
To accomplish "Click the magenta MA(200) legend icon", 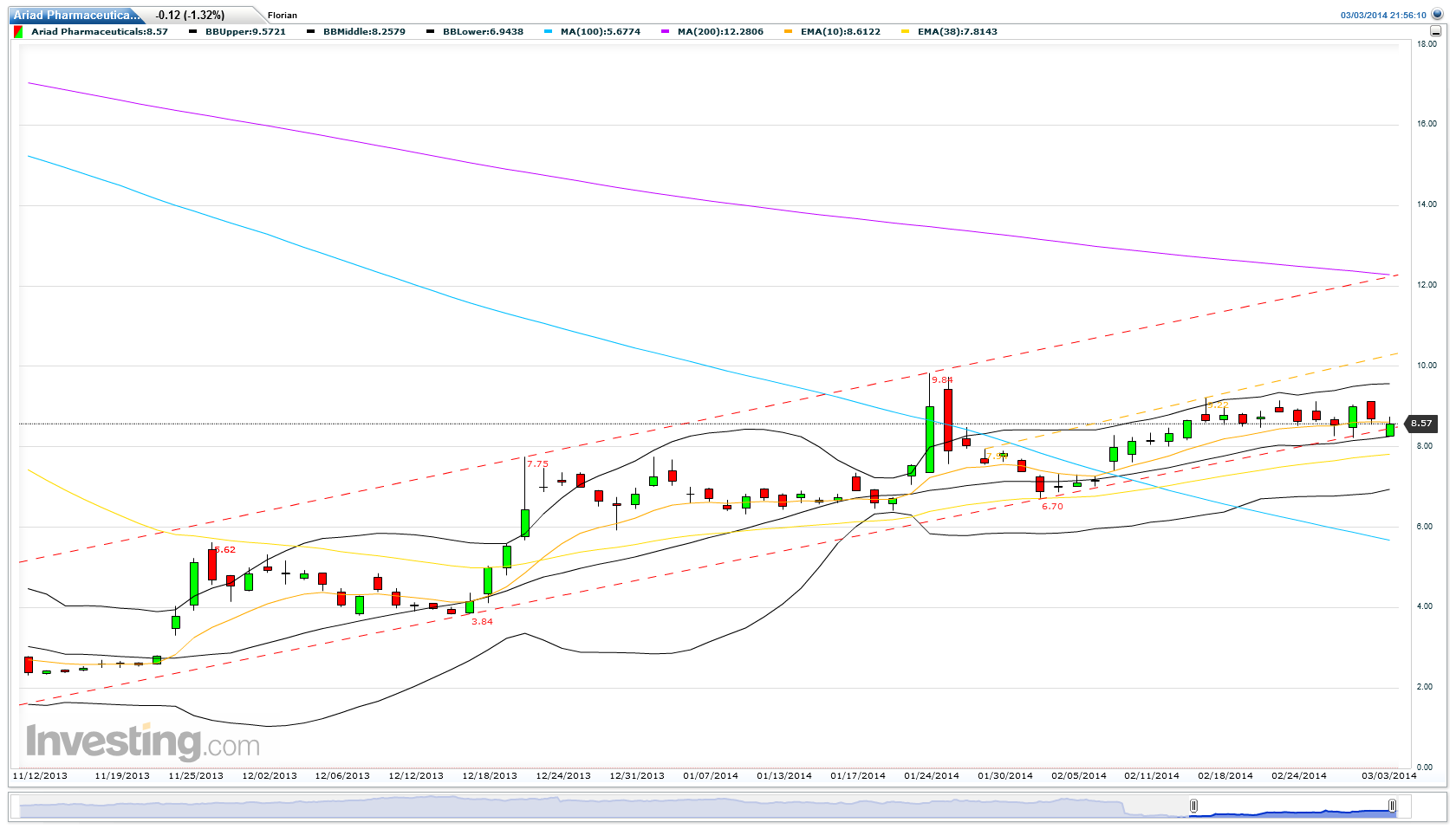I will coord(666,31).
